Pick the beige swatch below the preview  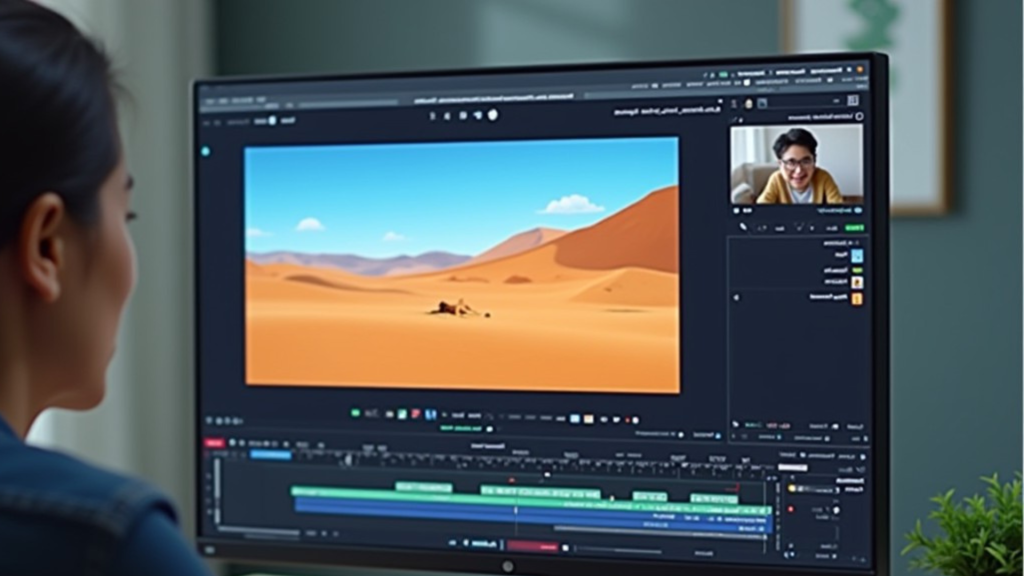(x=588, y=419)
